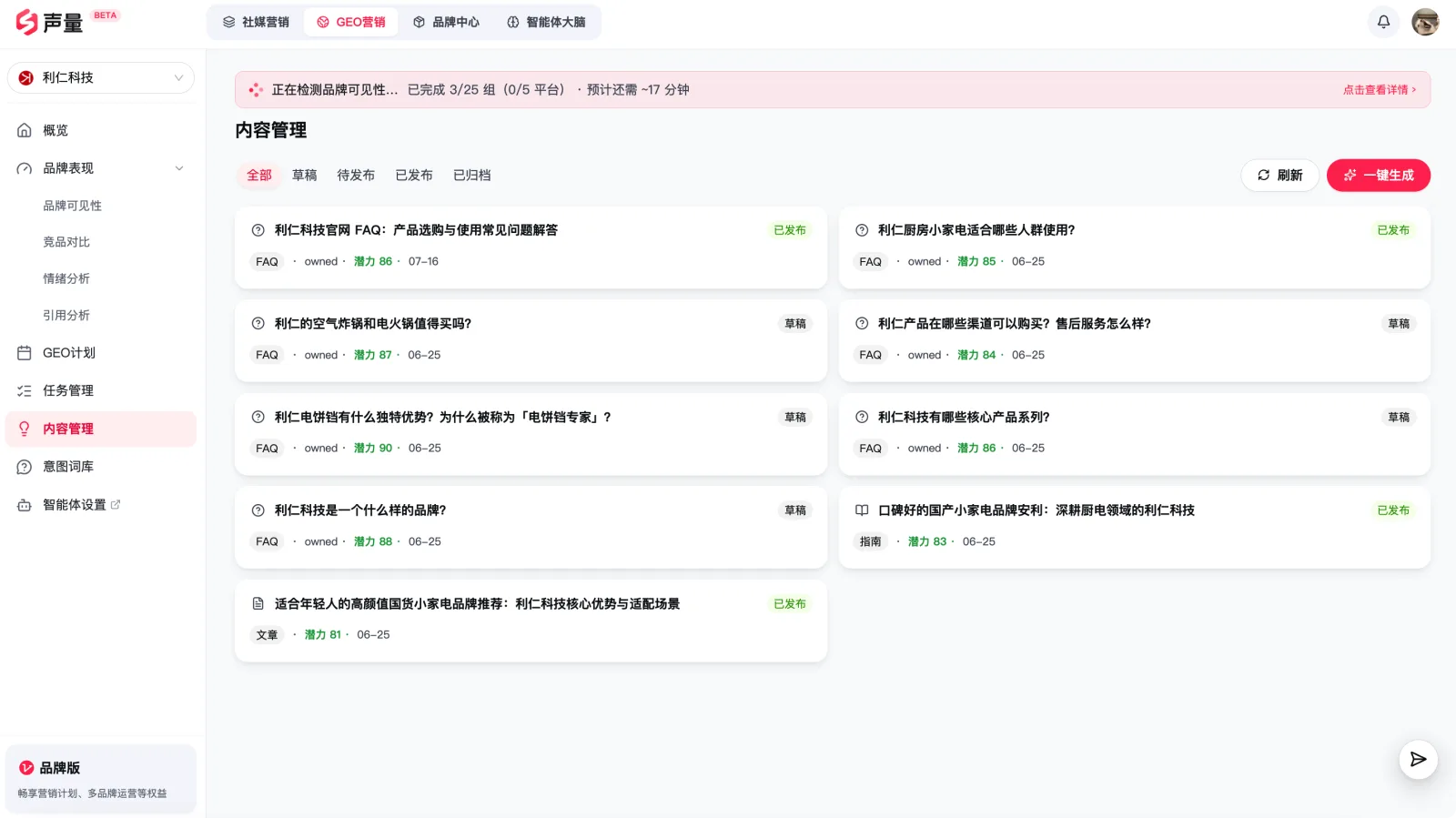This screenshot has height=818, width=1456.
Task: View the 已归档 content tab
Action: [x=472, y=175]
